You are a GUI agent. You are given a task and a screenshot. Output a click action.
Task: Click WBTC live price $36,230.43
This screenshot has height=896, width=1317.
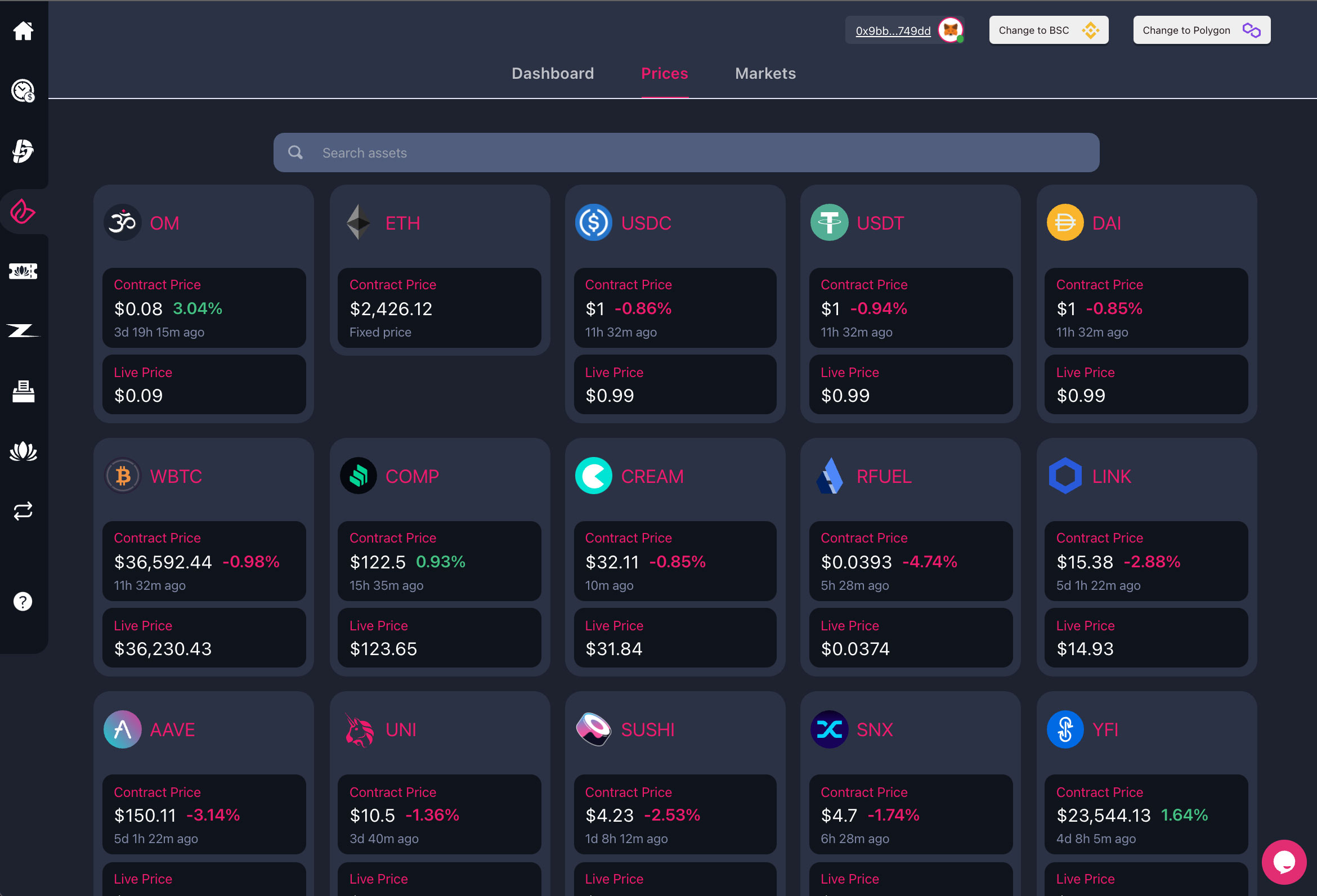163,649
